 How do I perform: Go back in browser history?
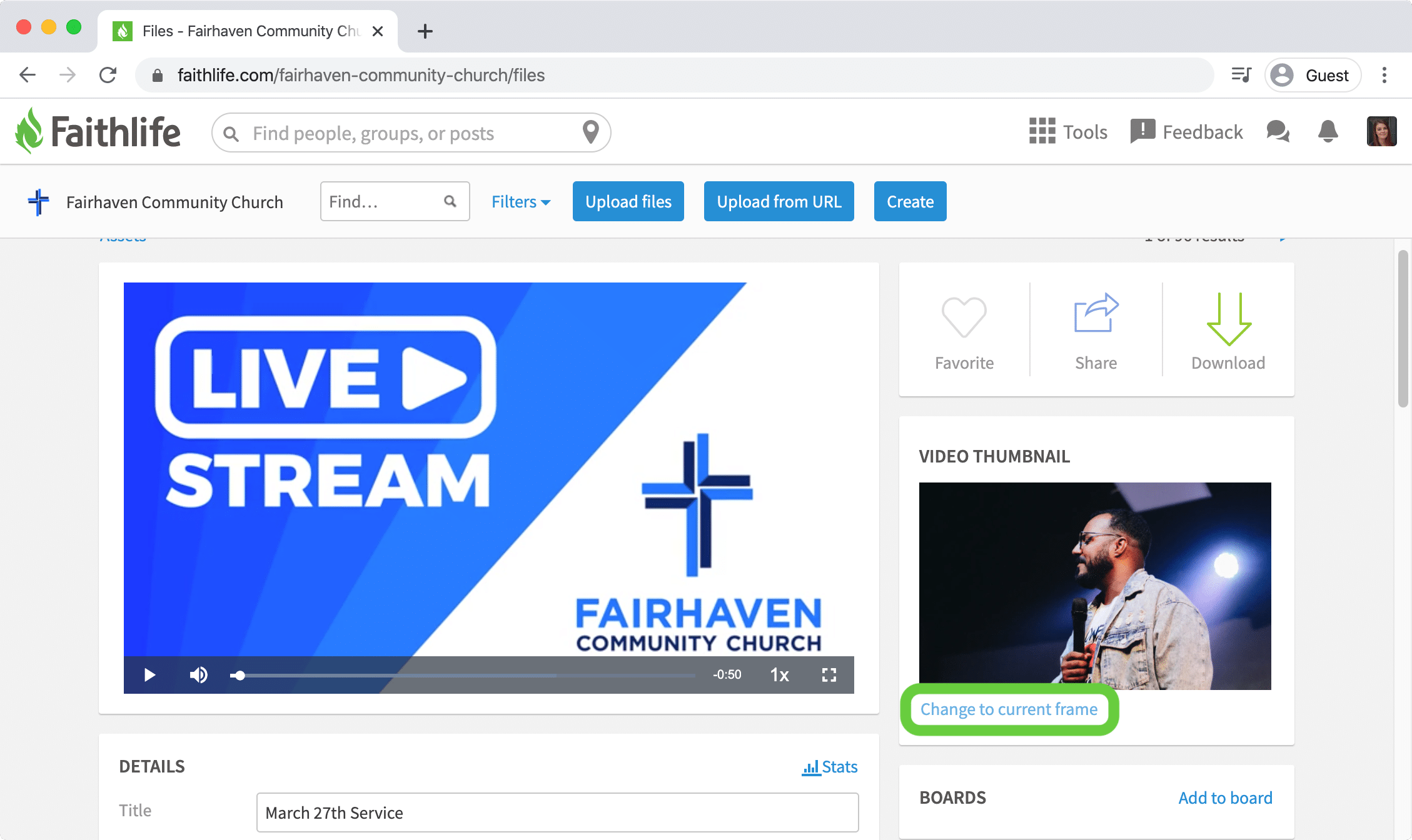pyautogui.click(x=28, y=75)
